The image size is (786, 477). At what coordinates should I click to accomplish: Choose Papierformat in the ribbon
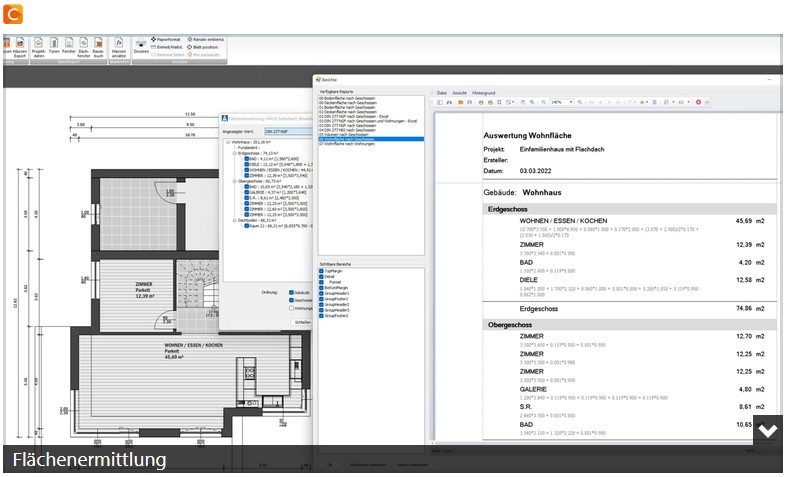pyautogui.click(x=165, y=39)
